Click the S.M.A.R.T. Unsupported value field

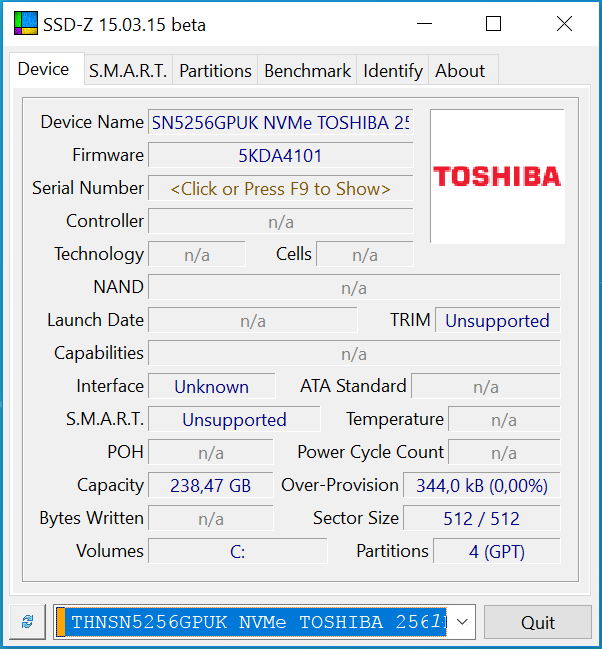pyautogui.click(x=234, y=420)
